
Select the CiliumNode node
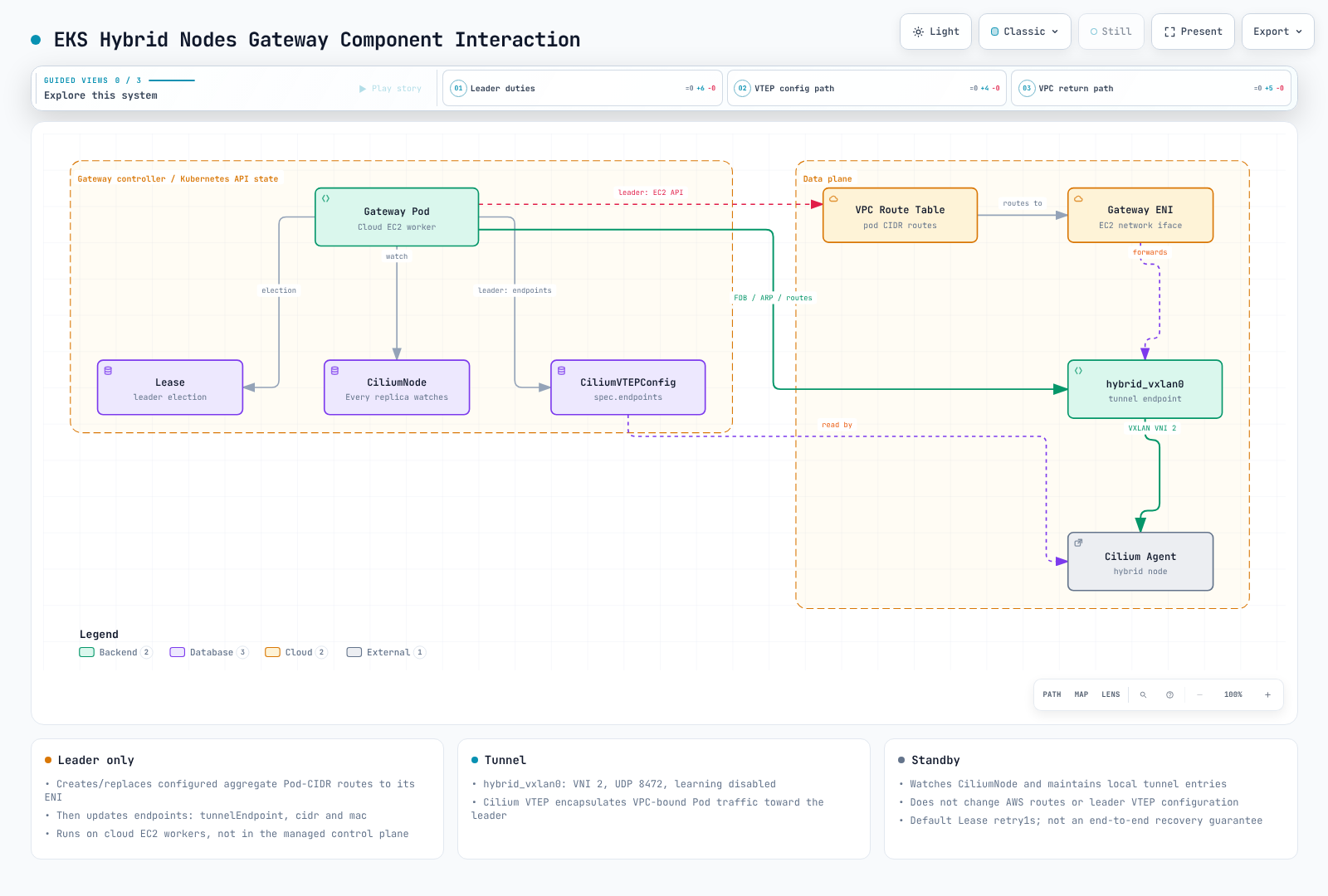397,387
